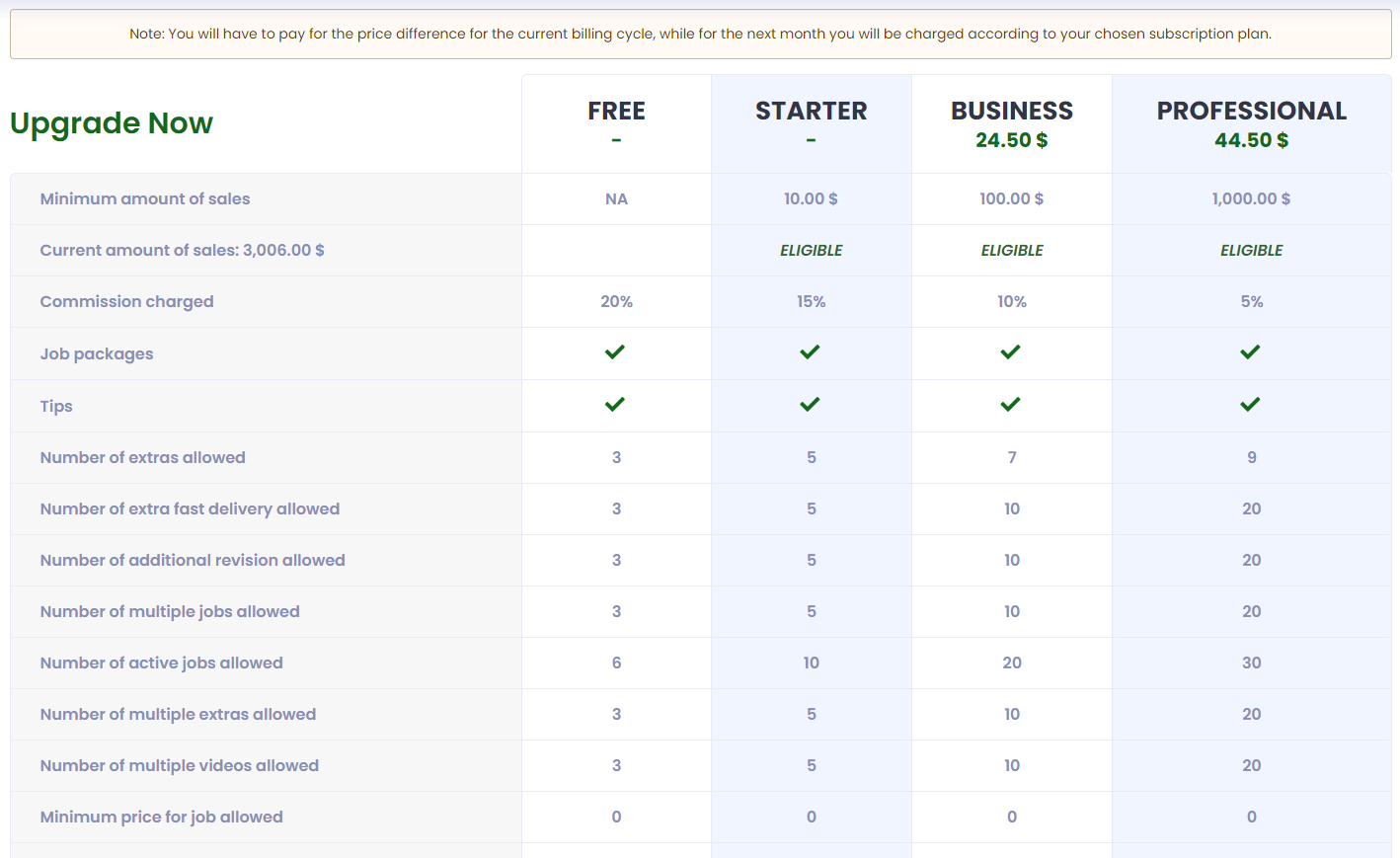Click the 10 active jobs value for STARTER
The image size is (1400, 858).
(x=812, y=663)
